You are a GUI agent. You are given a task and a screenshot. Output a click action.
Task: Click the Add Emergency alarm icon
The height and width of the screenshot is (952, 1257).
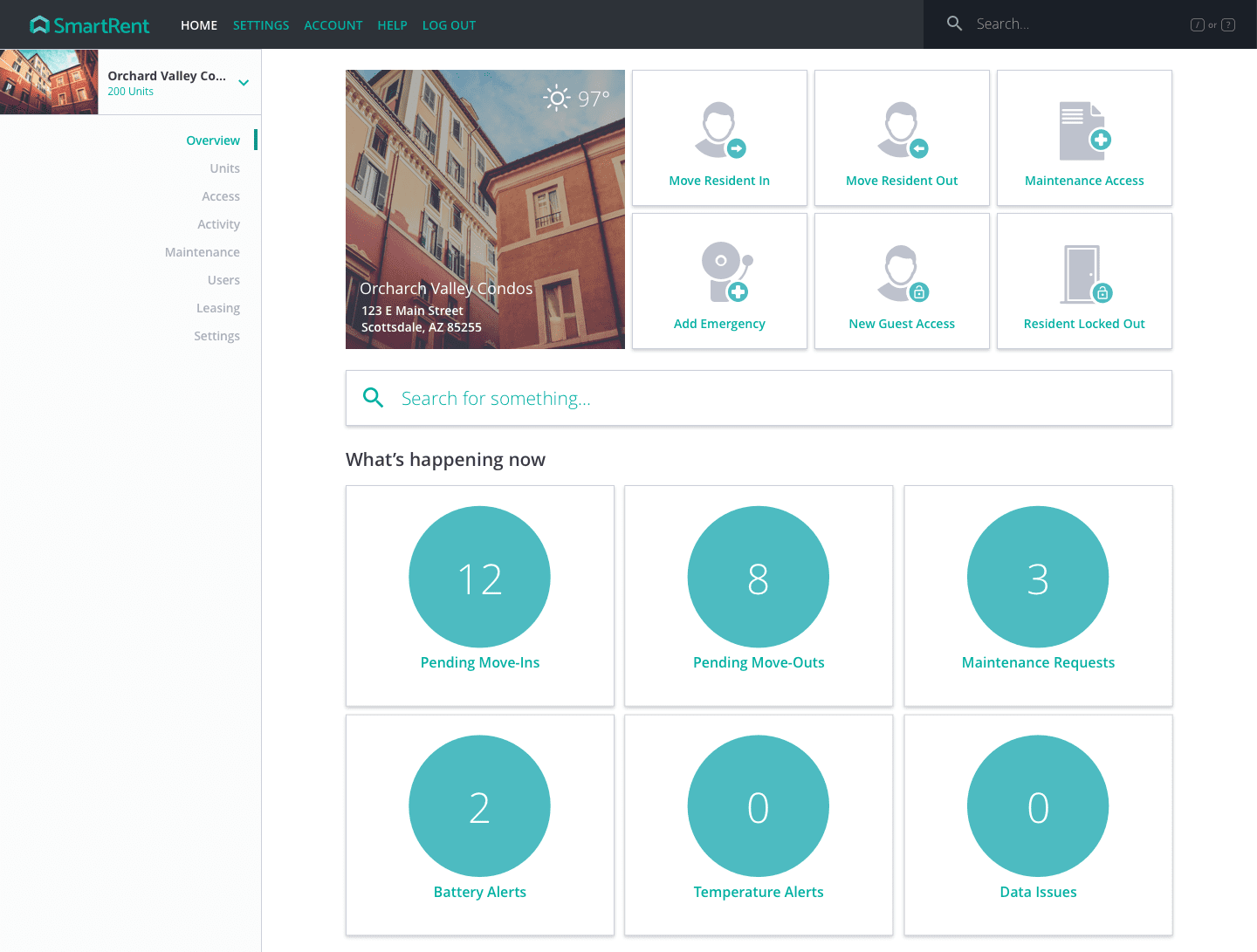727,271
